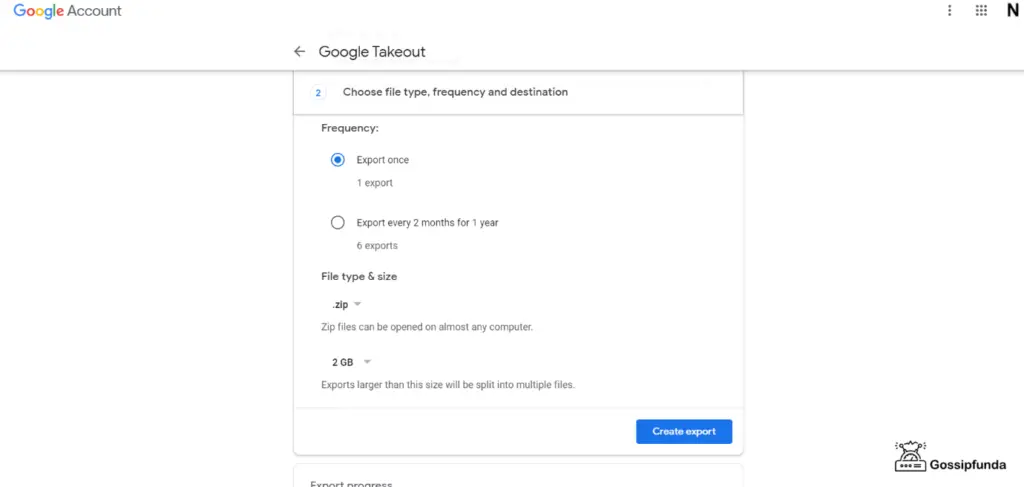Open the 2 GB file size dropdown
The height and width of the screenshot is (487, 1024).
pos(351,362)
